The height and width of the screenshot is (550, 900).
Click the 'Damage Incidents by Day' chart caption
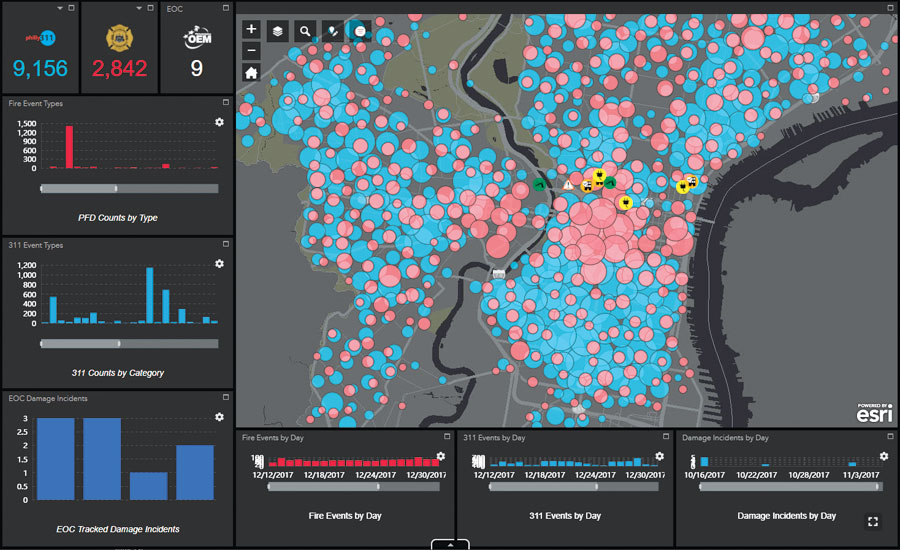pyautogui.click(x=786, y=516)
